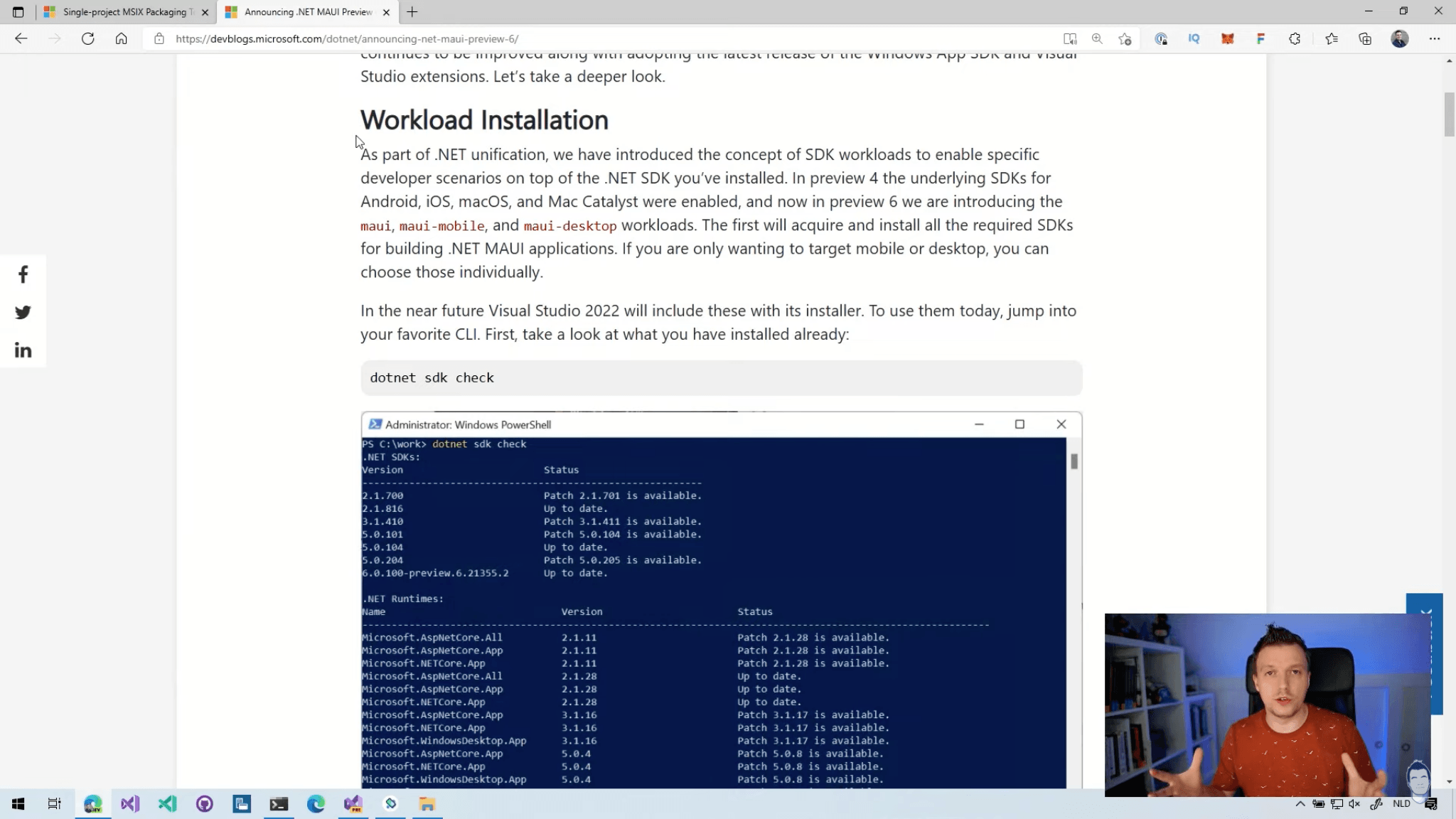Open GitHub Desktop from taskbar
1456x819 pixels.
pyautogui.click(x=205, y=804)
